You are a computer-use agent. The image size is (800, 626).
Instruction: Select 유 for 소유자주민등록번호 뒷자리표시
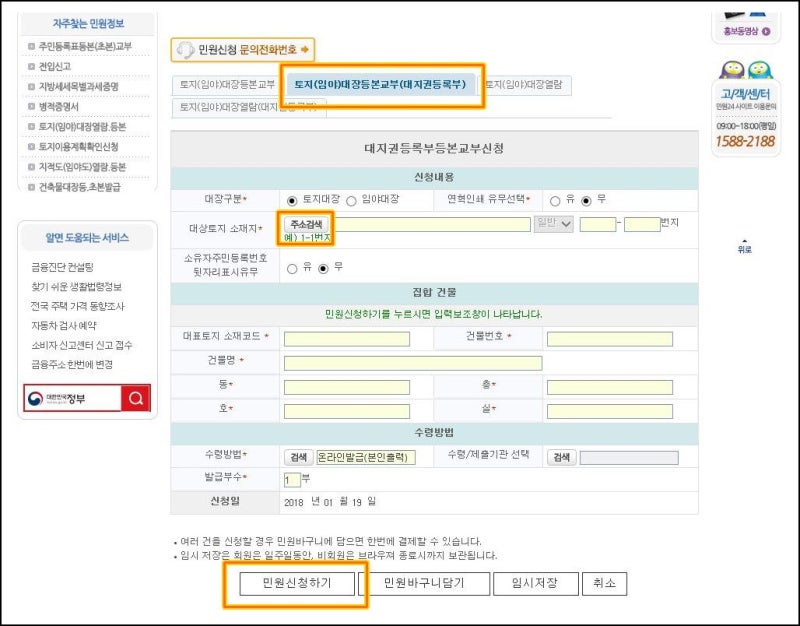292,269
